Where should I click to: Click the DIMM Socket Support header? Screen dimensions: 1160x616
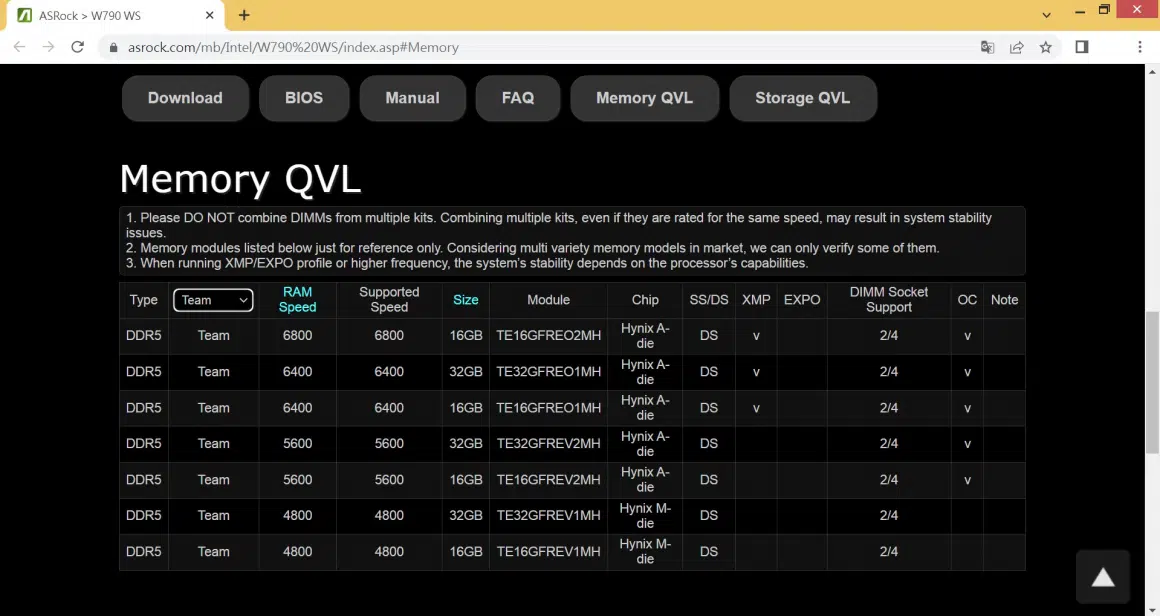(888, 299)
